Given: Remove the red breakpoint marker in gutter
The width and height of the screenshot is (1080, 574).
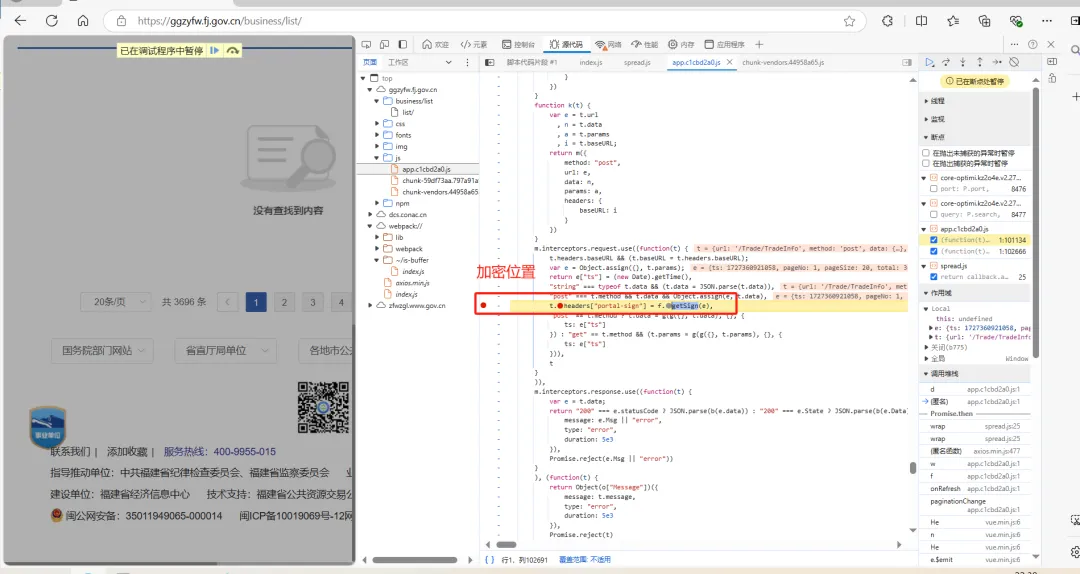Looking at the screenshot, I should pos(484,305).
